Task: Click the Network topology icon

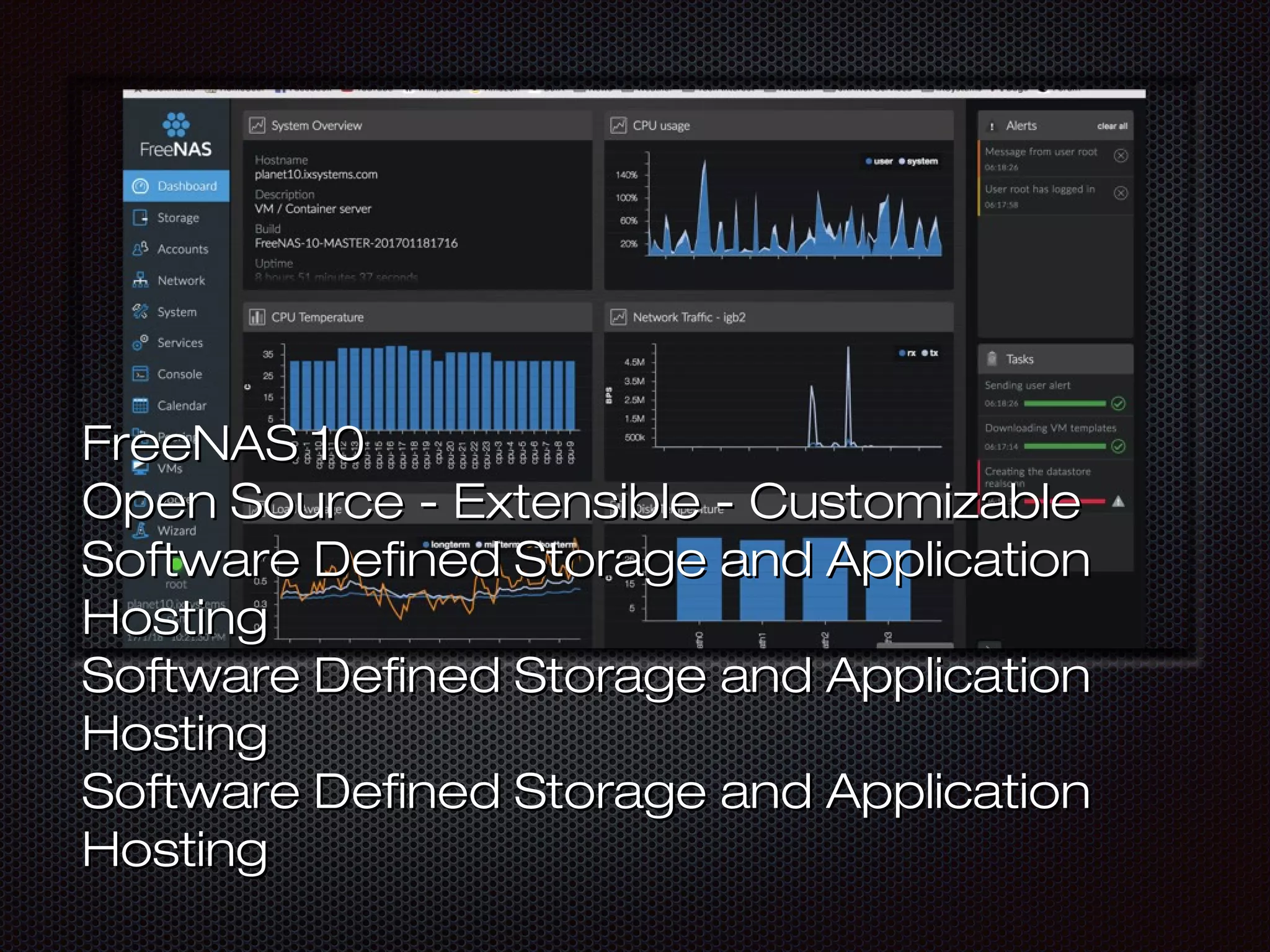Action: [141, 280]
